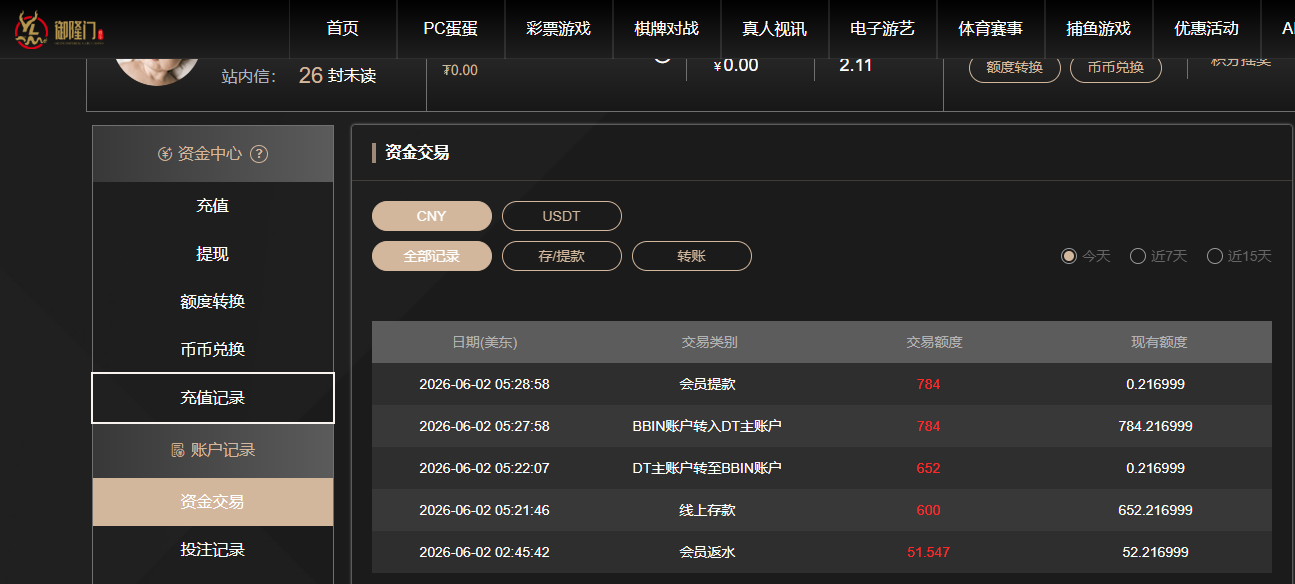Open 提现 in the sidebar
The width and height of the screenshot is (1295, 584).
tap(213, 254)
